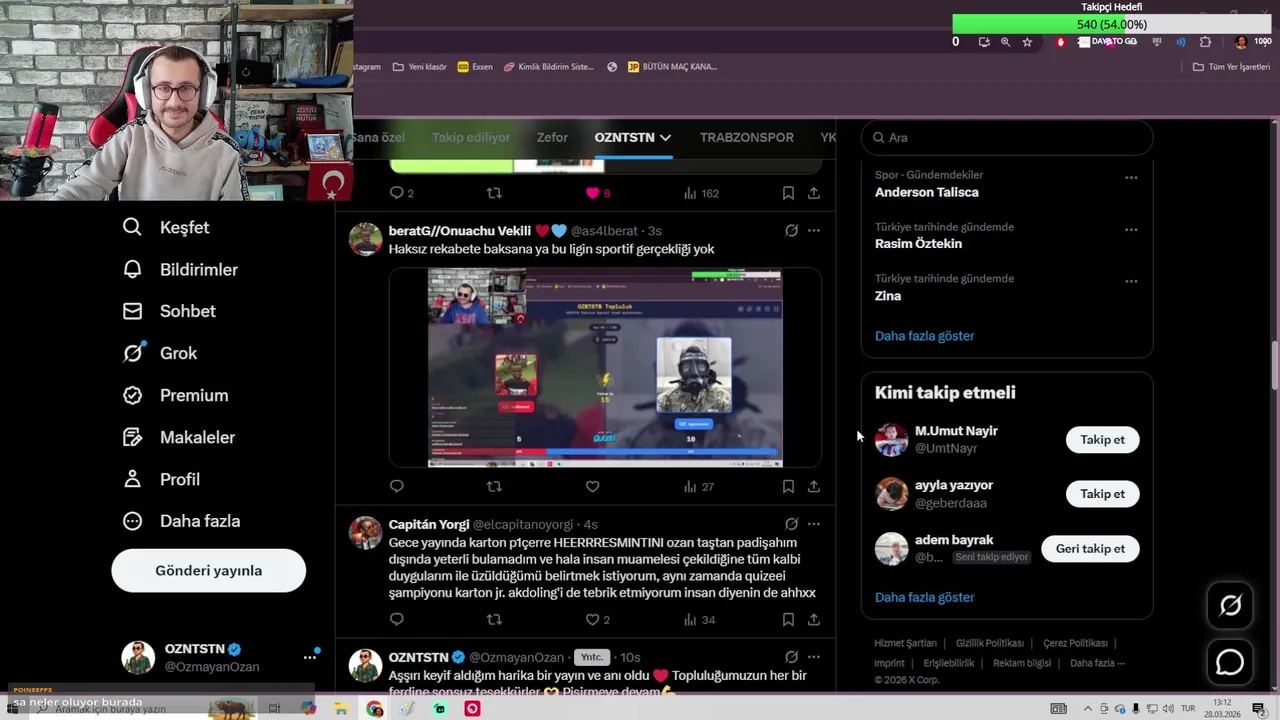Screen dimensions: 1280x720
Task: Open more options on Capitán Yorgi's tweet
Action: point(814,524)
